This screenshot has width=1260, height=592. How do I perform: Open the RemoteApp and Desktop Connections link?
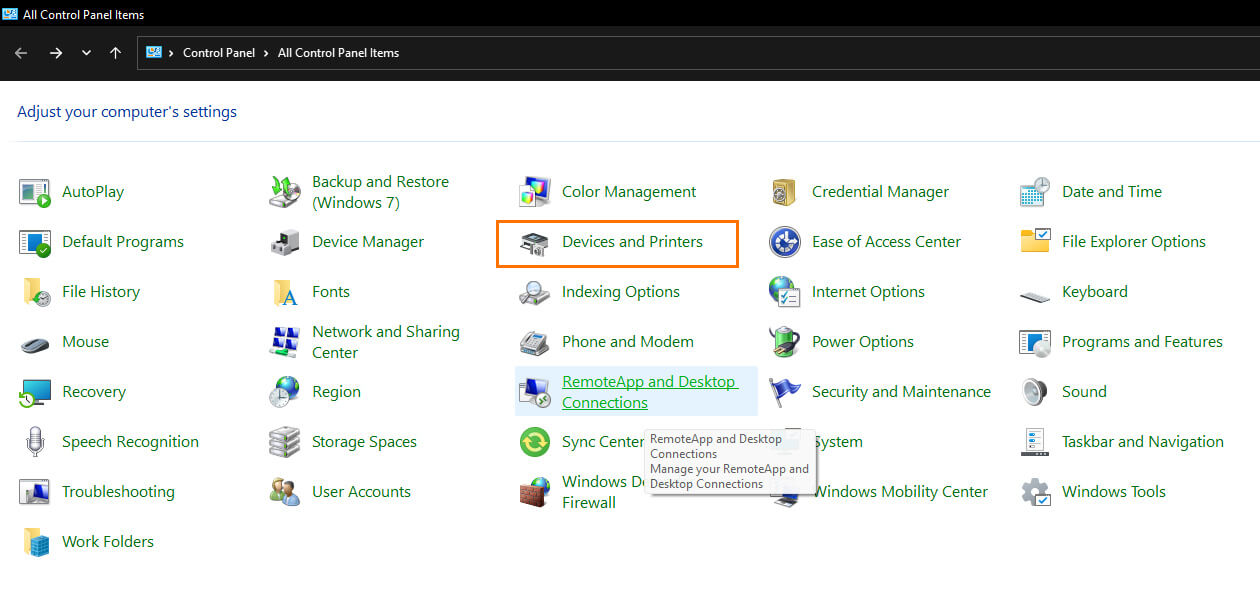[649, 392]
